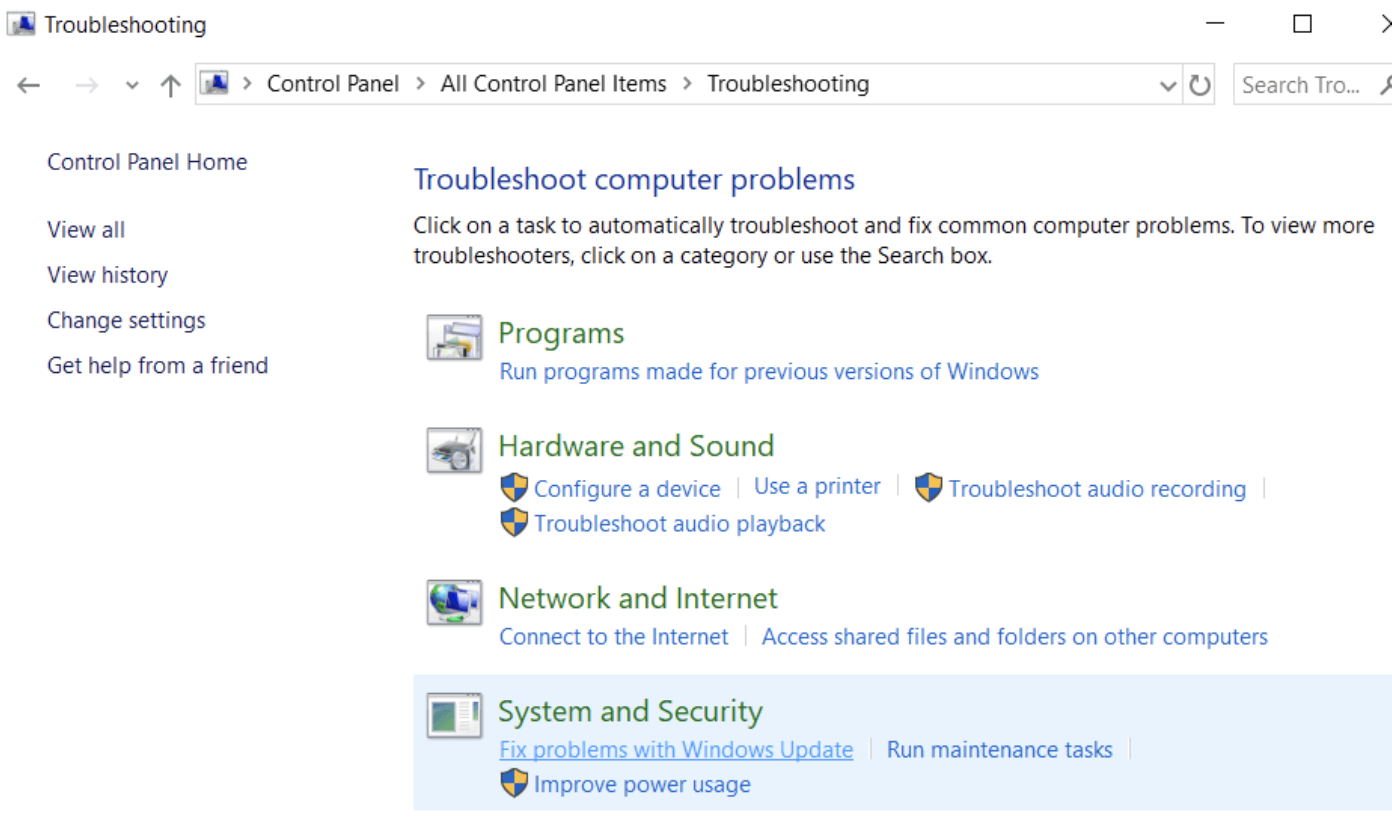This screenshot has width=1392, height=824.
Task: Click the shield icon beside Troubleshoot audio recording
Action: click(x=929, y=488)
